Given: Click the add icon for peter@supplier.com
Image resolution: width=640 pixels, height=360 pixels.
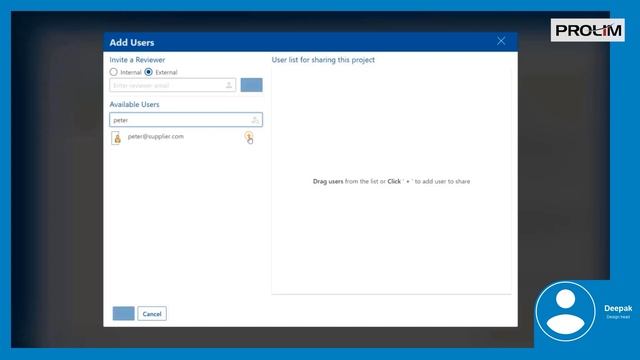Looking at the screenshot, I should tap(249, 136).
